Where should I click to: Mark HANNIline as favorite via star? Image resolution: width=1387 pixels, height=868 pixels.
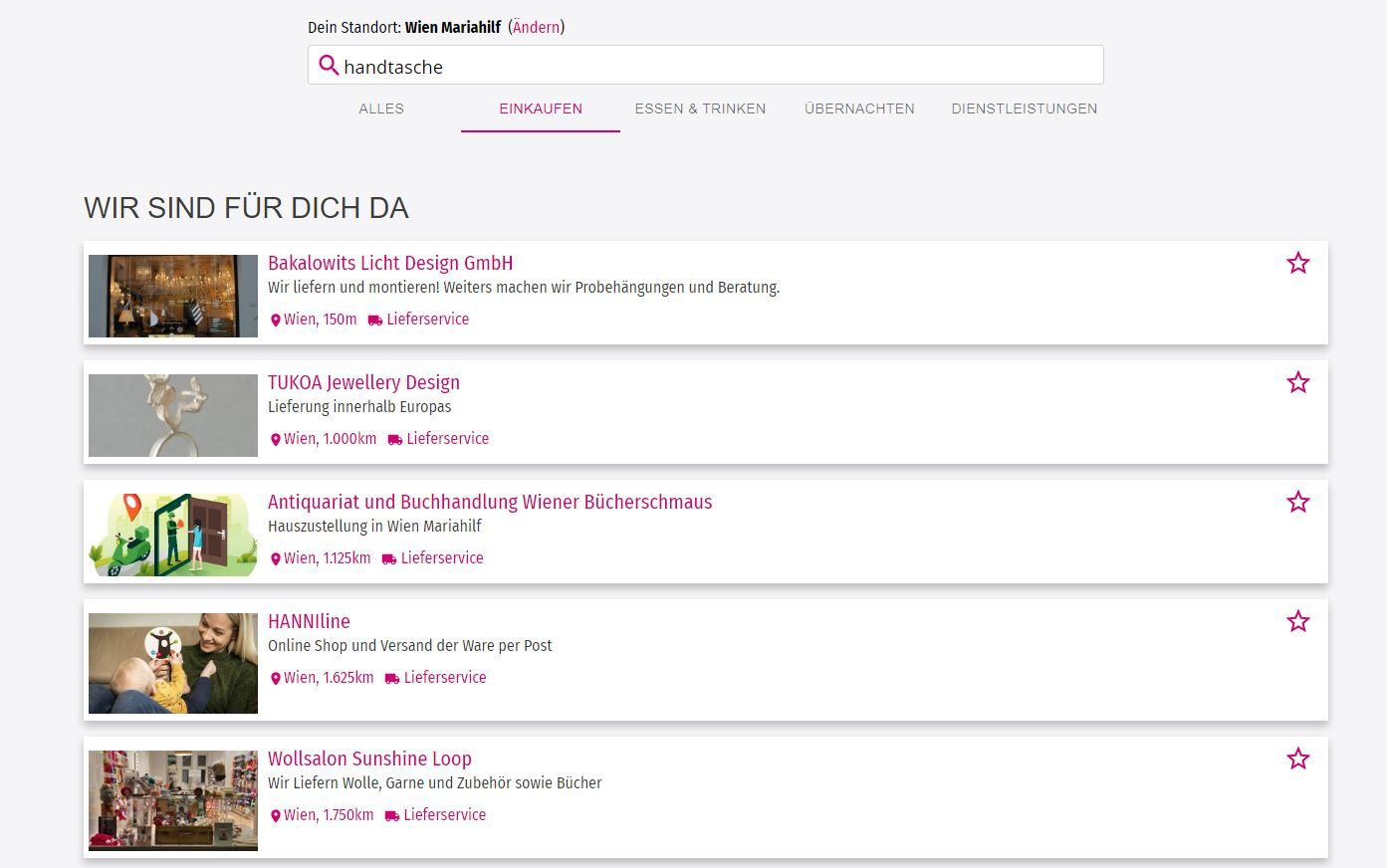pos(1297,621)
